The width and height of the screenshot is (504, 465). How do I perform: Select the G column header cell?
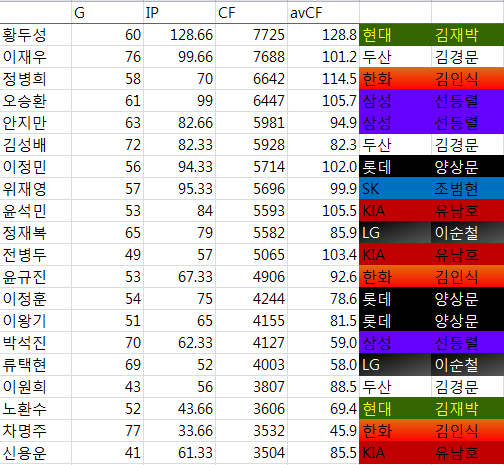tap(107, 13)
